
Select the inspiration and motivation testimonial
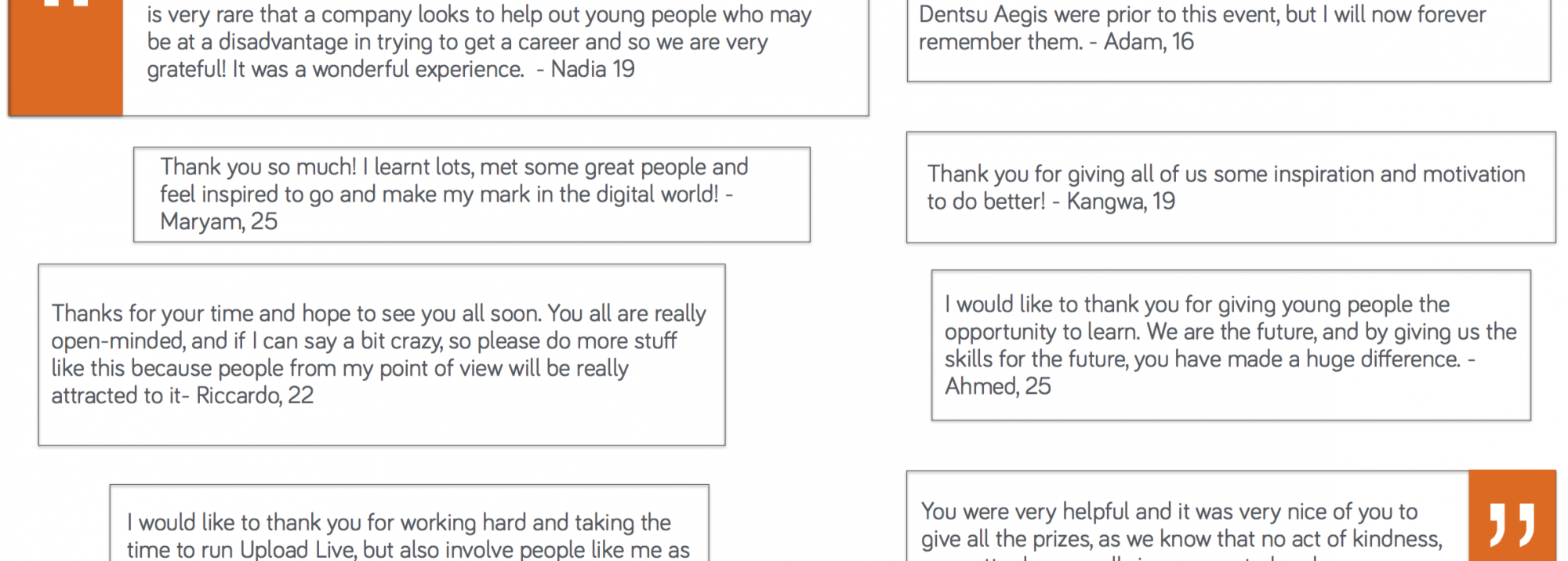pos(1230,188)
